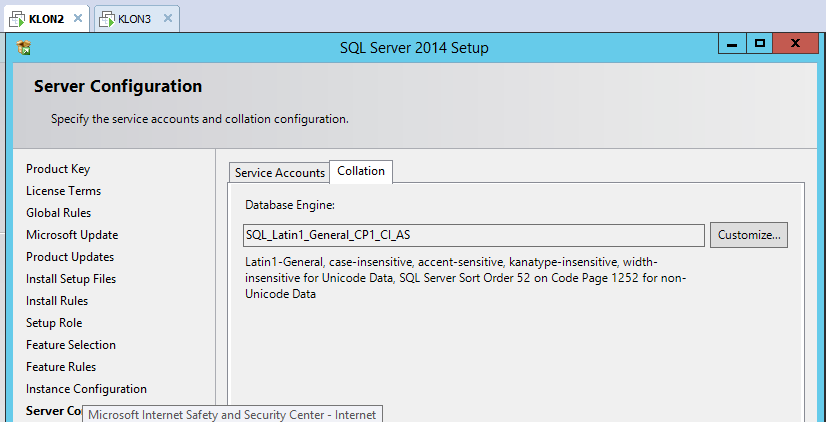Screen dimensions: 826x422
Task: Switch to the KLON3 tab
Action: (134, 18)
